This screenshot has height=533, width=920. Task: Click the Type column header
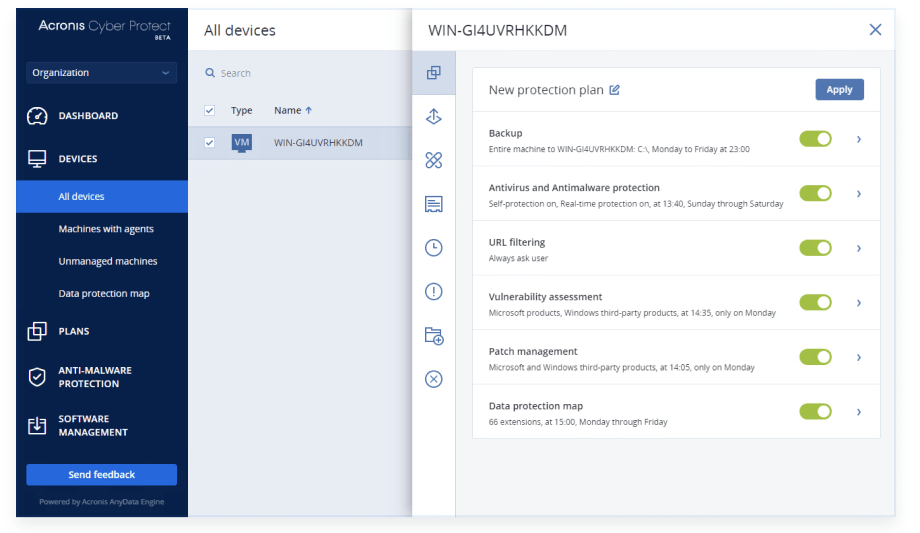(x=241, y=110)
